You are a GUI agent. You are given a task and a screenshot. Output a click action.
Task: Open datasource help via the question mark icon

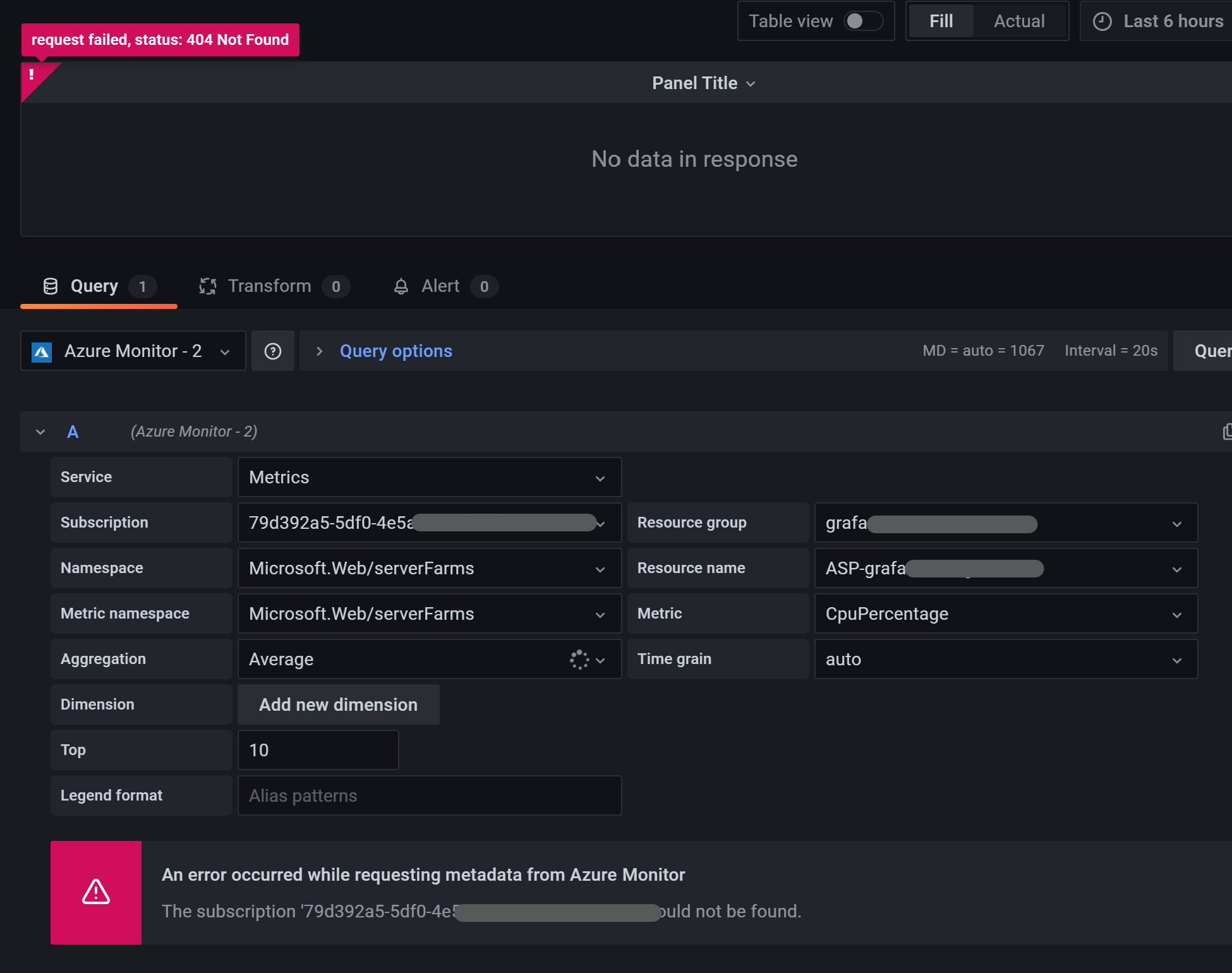point(272,351)
